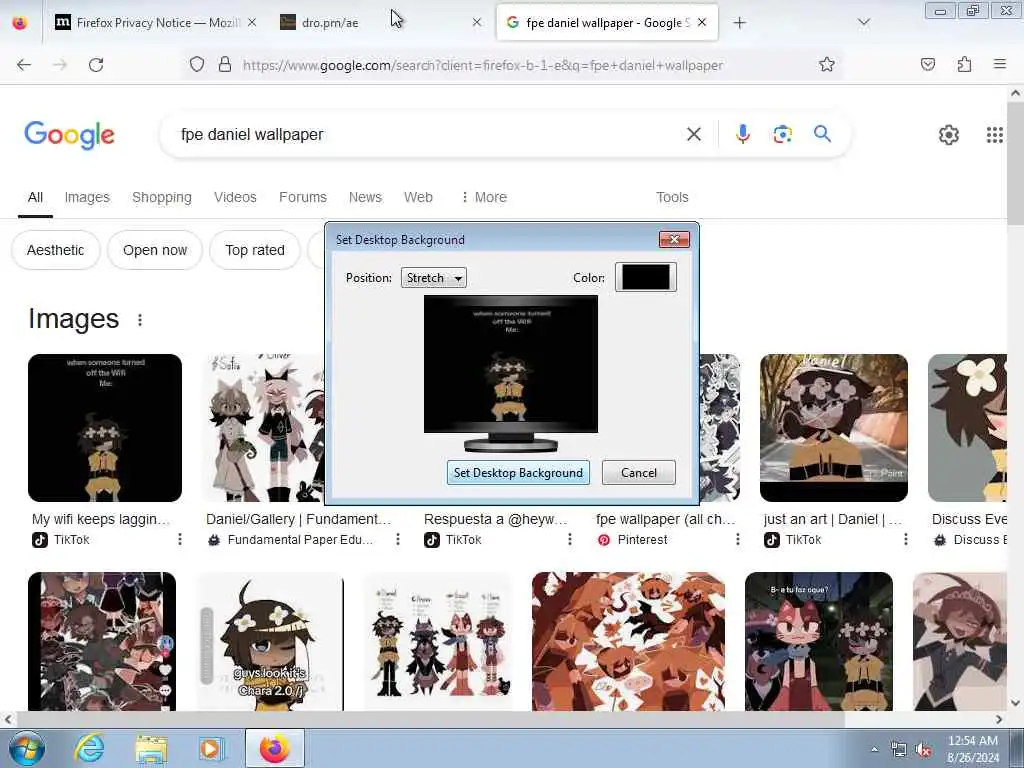
Task: Open options dots for Daniel/Gallery result
Action: tap(398, 539)
